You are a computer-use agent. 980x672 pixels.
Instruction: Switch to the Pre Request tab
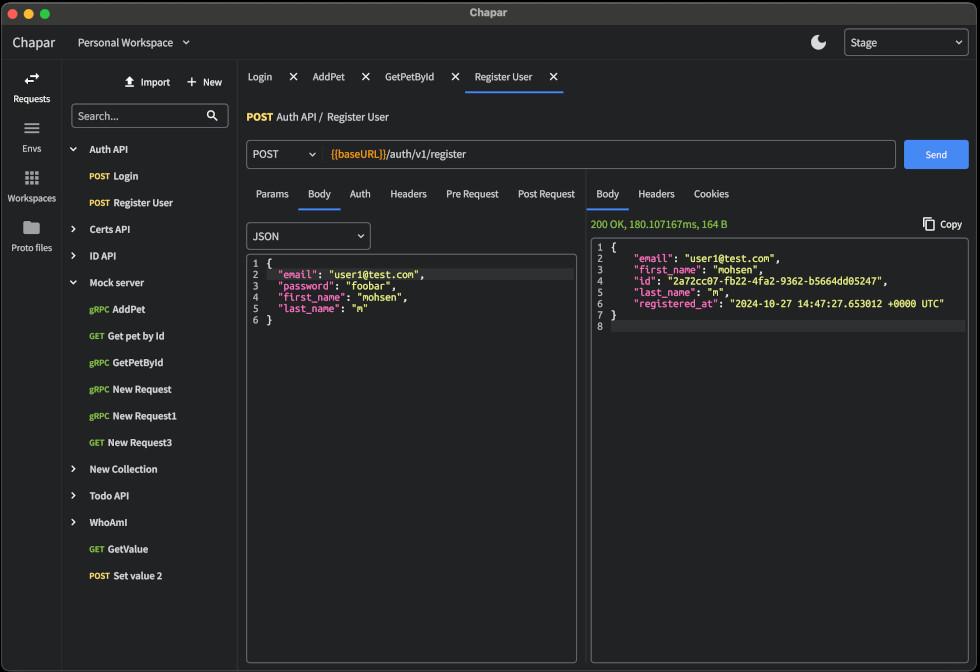(x=472, y=194)
